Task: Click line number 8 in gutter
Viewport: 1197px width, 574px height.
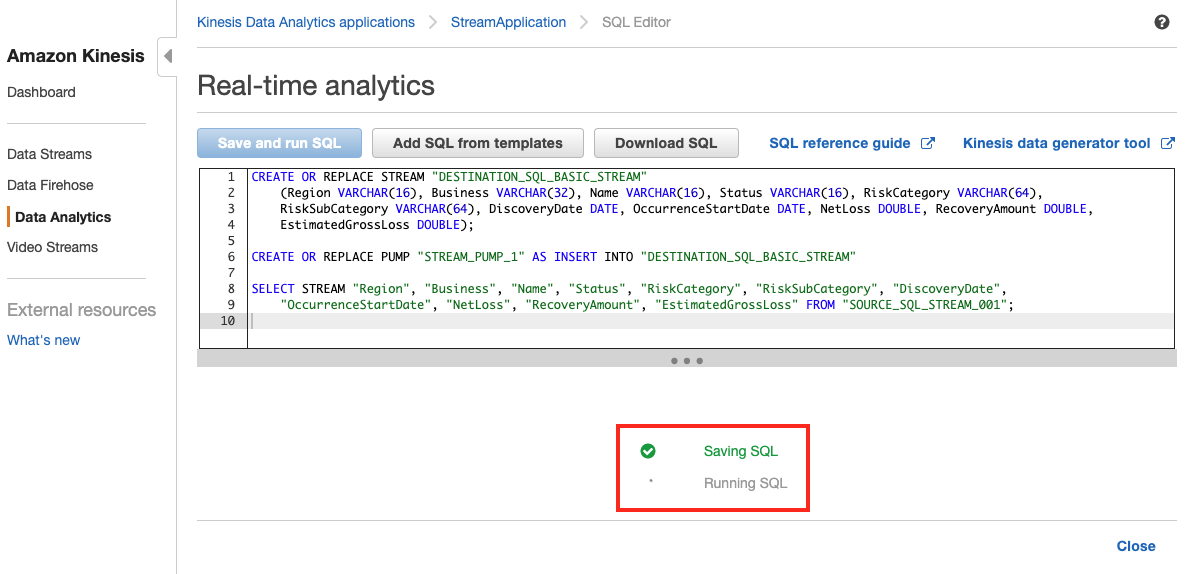Action: [231, 289]
